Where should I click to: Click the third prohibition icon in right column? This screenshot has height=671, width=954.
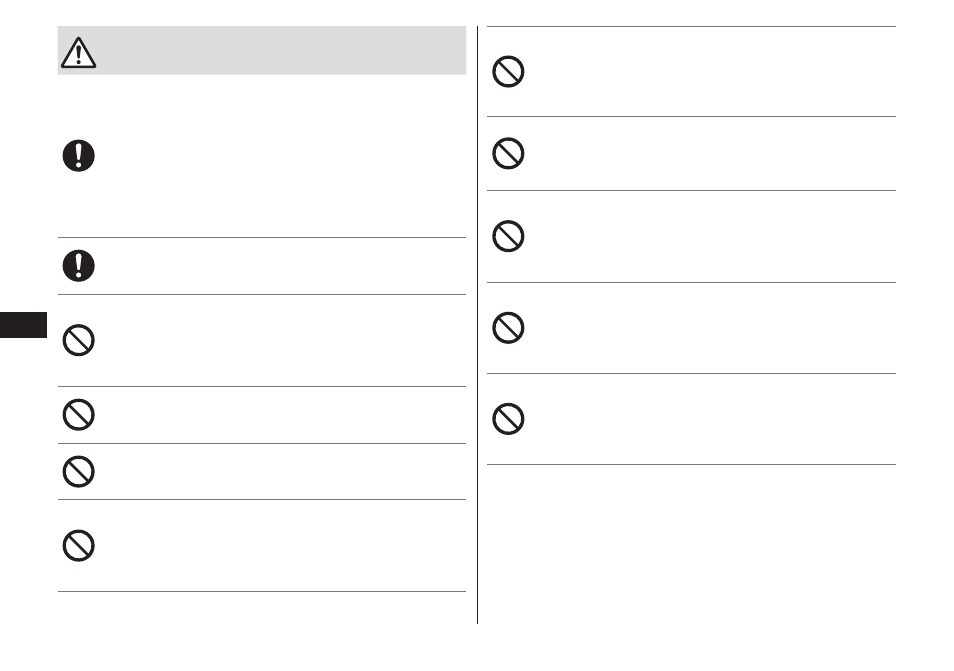[508, 236]
